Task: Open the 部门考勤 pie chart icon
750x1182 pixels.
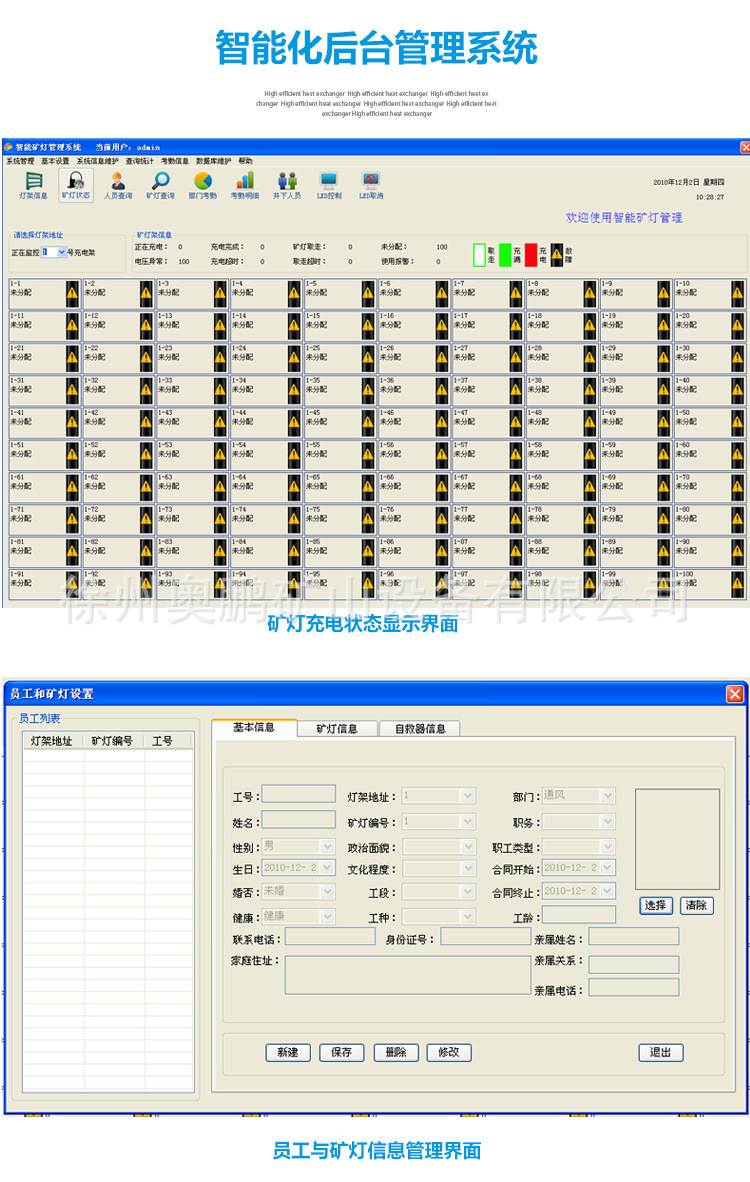Action: pyautogui.click(x=202, y=183)
